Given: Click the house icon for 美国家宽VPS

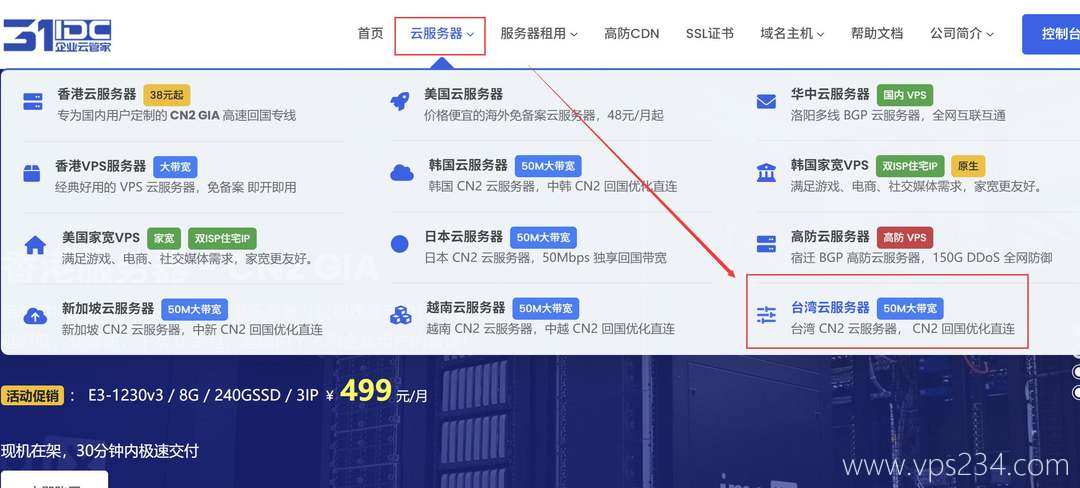Looking at the screenshot, I should [x=35, y=245].
